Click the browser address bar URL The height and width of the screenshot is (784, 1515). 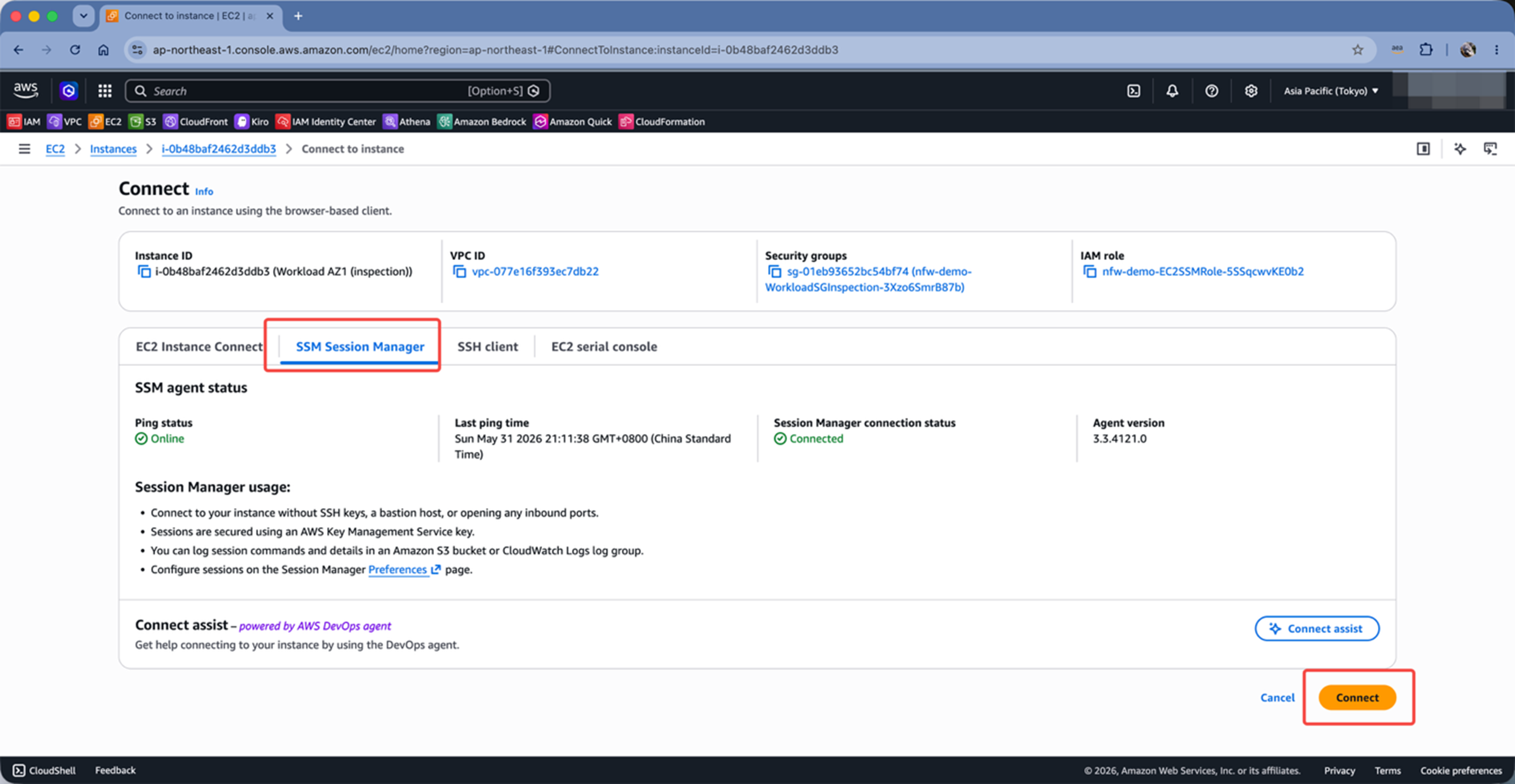(x=495, y=50)
